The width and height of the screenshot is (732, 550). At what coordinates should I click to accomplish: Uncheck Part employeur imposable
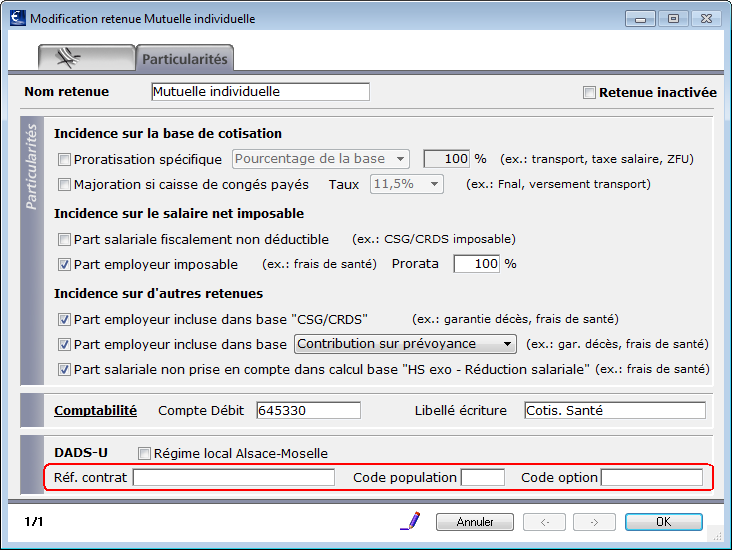point(64,265)
